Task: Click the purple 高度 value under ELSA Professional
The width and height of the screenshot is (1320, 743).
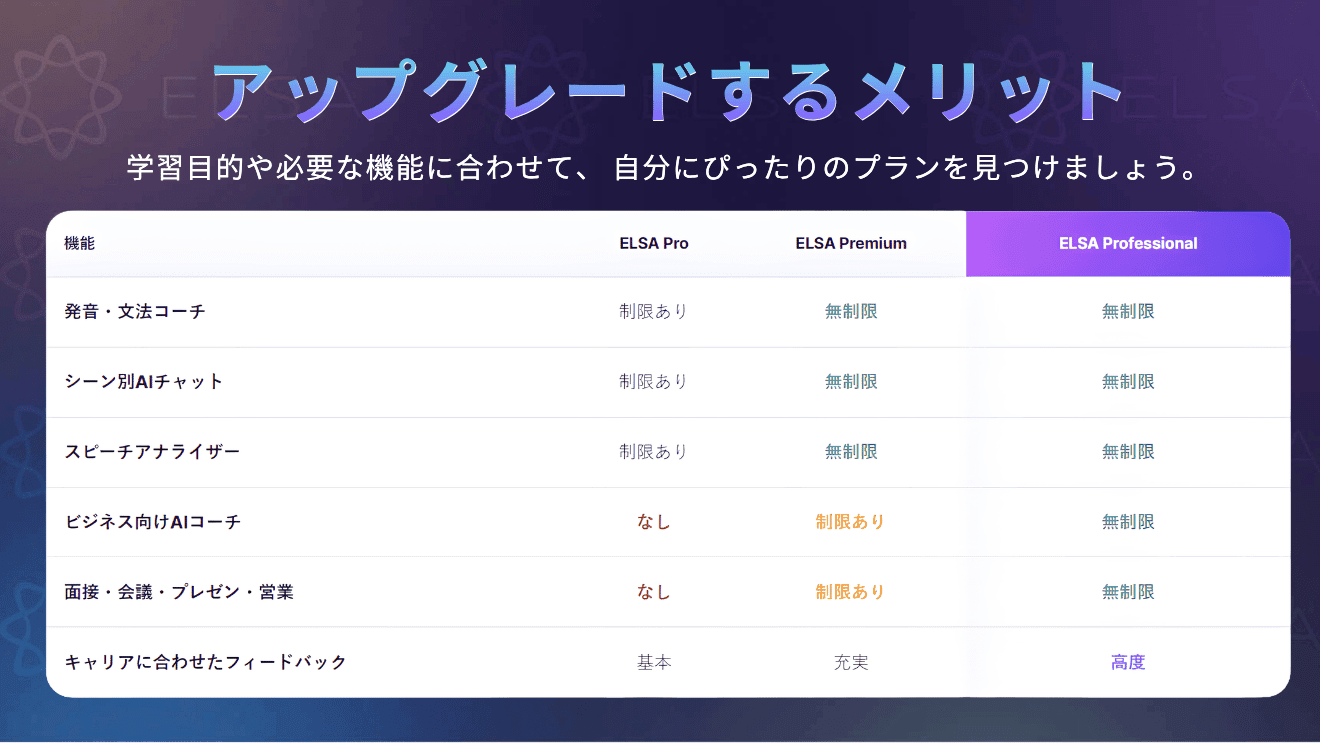Action: (x=1128, y=662)
